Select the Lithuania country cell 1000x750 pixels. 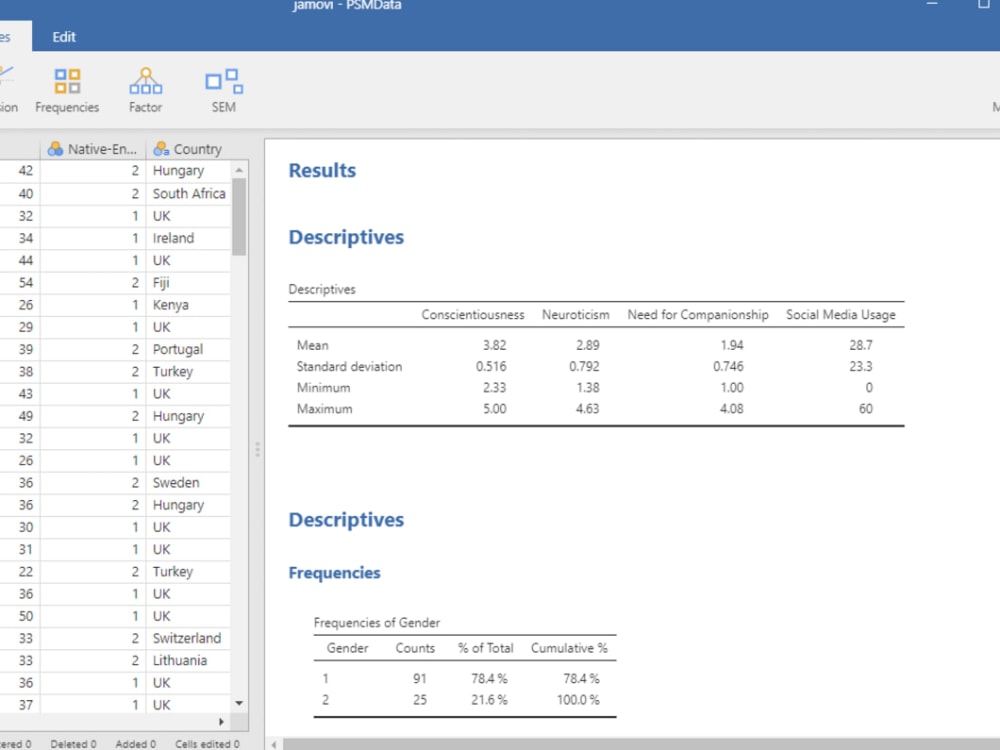coord(189,661)
